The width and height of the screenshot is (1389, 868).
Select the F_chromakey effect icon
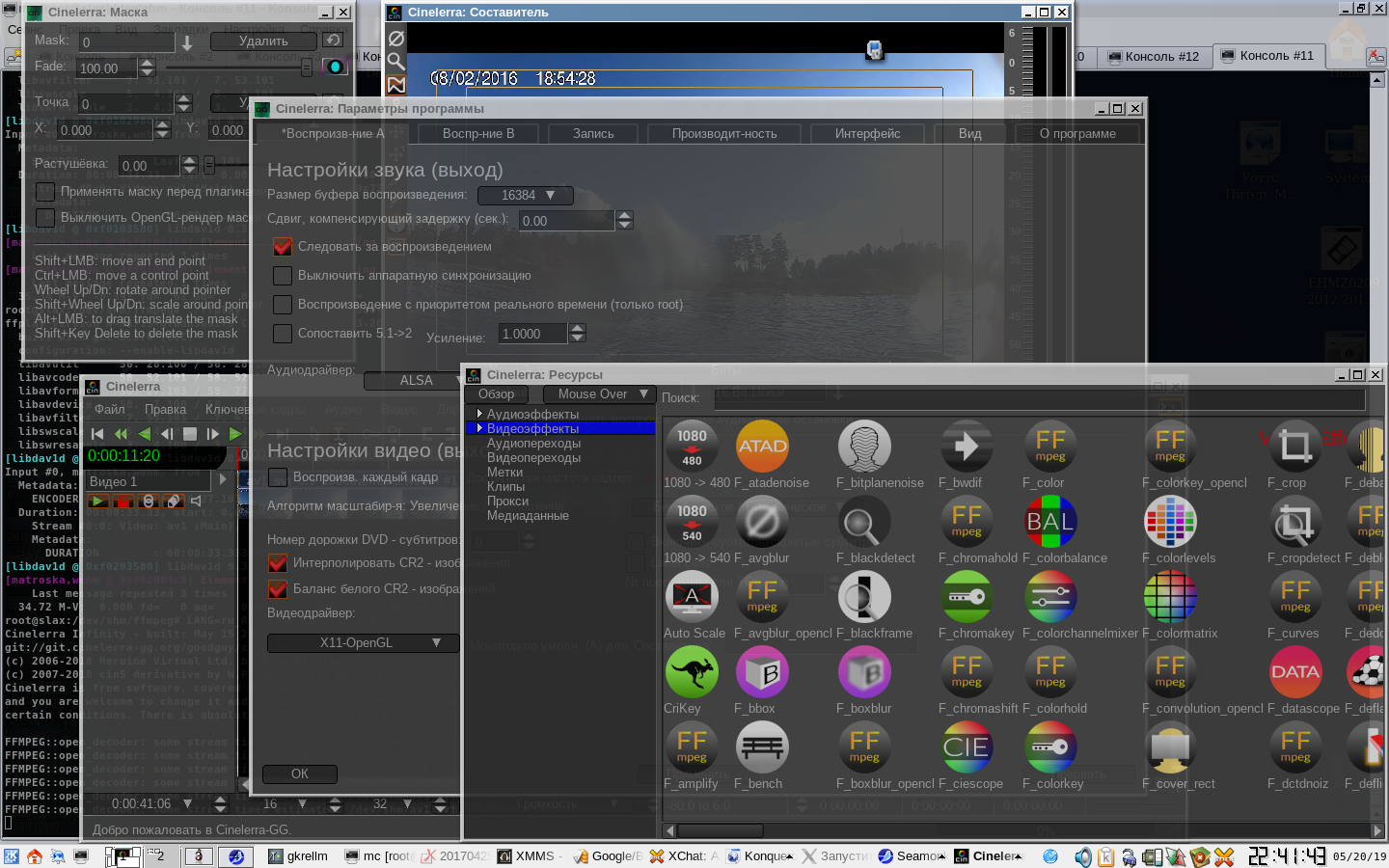coord(967,597)
